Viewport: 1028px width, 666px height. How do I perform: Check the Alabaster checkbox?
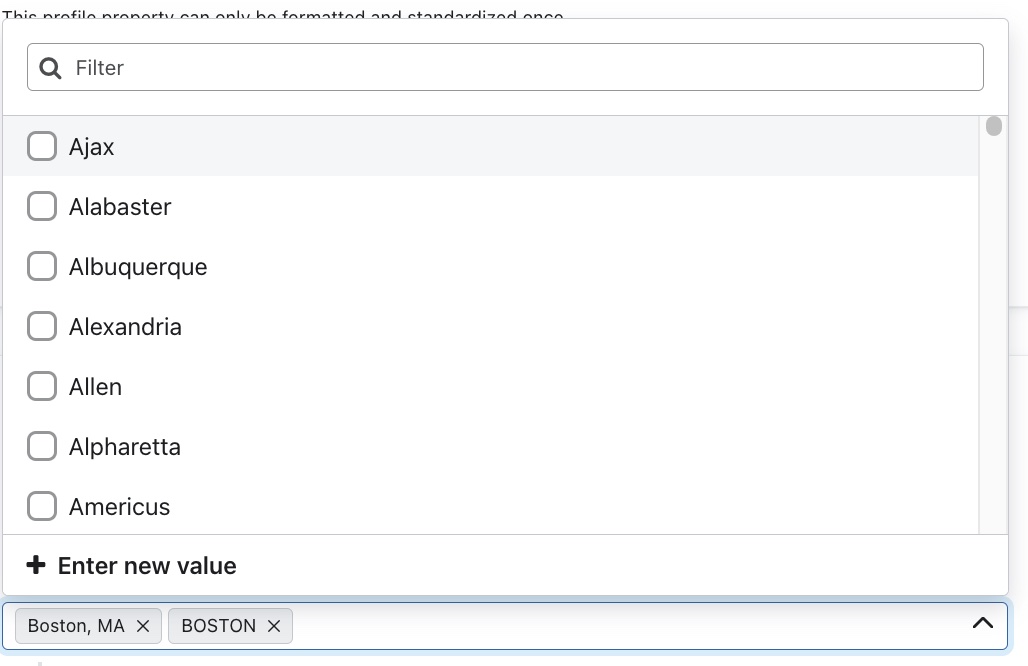click(x=42, y=206)
